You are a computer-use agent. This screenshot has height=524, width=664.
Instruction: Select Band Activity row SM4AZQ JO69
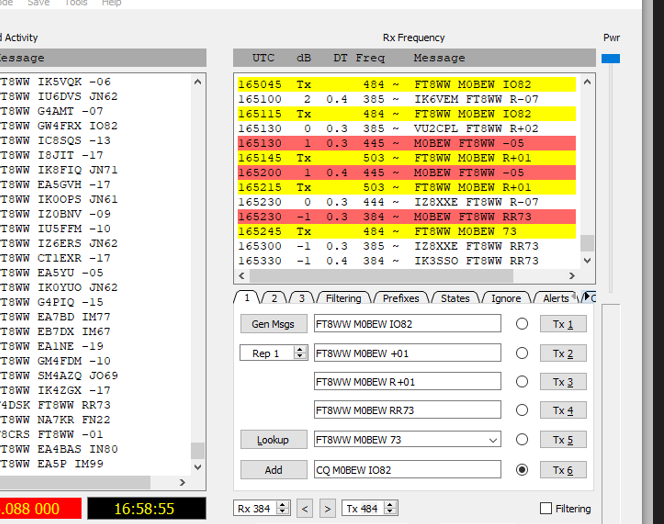point(95,376)
